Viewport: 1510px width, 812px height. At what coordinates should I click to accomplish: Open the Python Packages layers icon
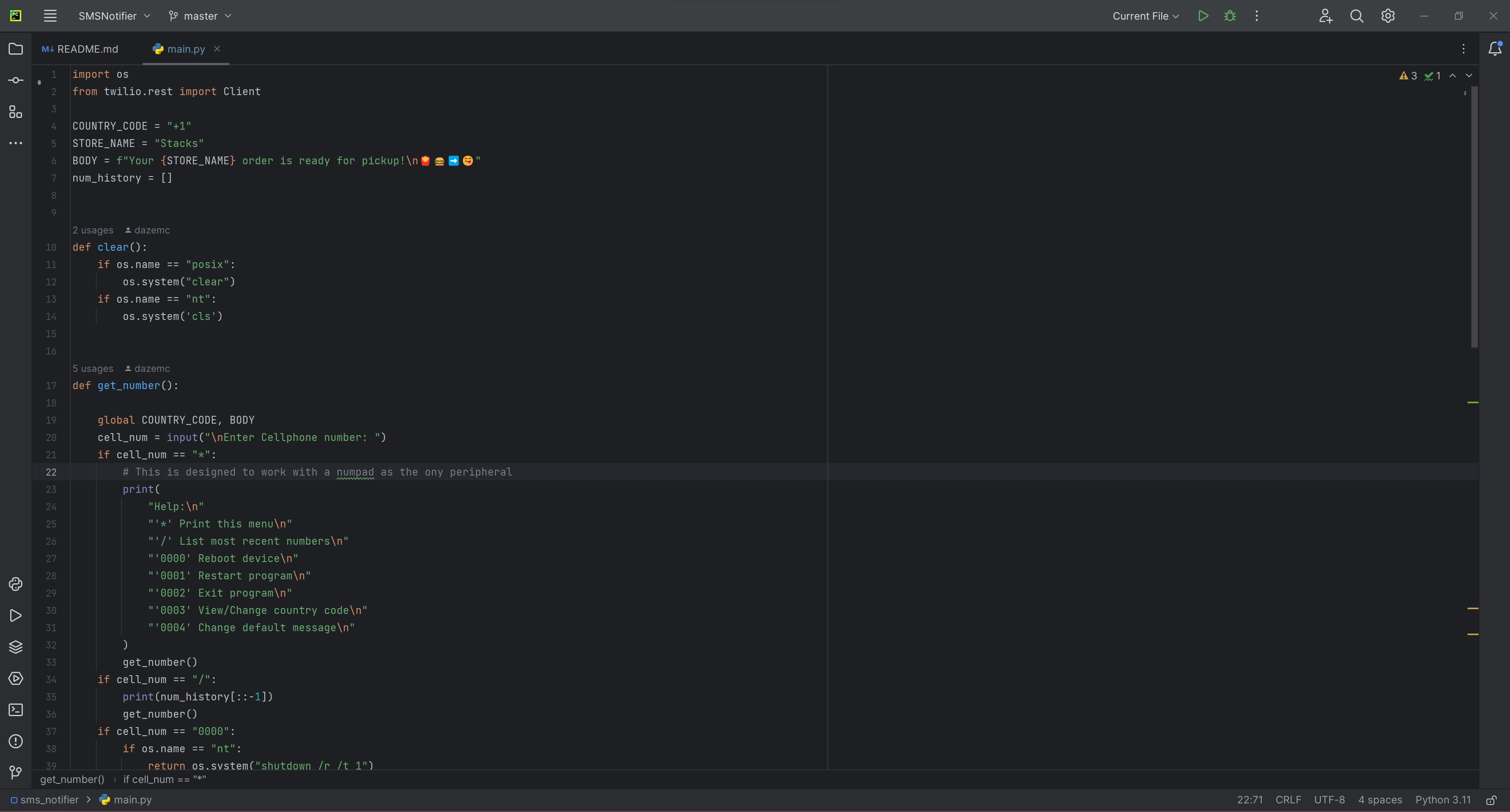(16, 647)
